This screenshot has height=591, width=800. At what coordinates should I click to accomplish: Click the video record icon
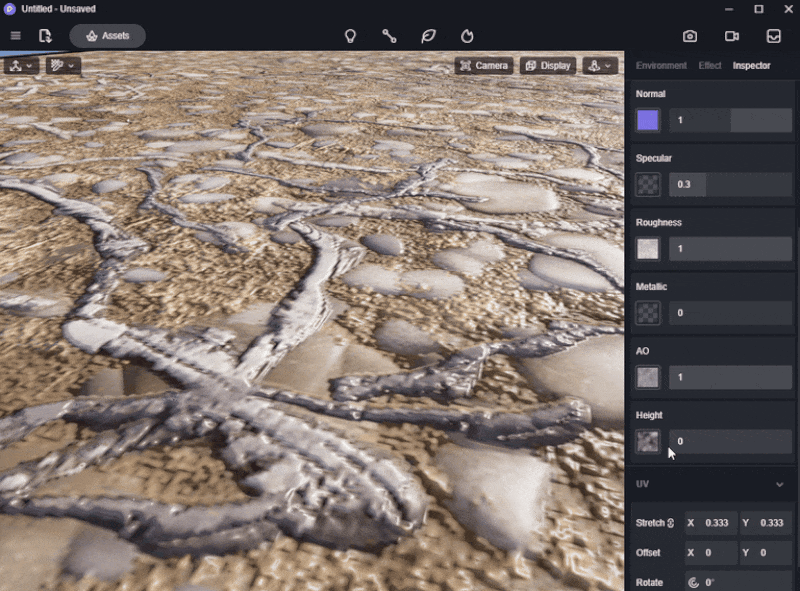click(732, 36)
